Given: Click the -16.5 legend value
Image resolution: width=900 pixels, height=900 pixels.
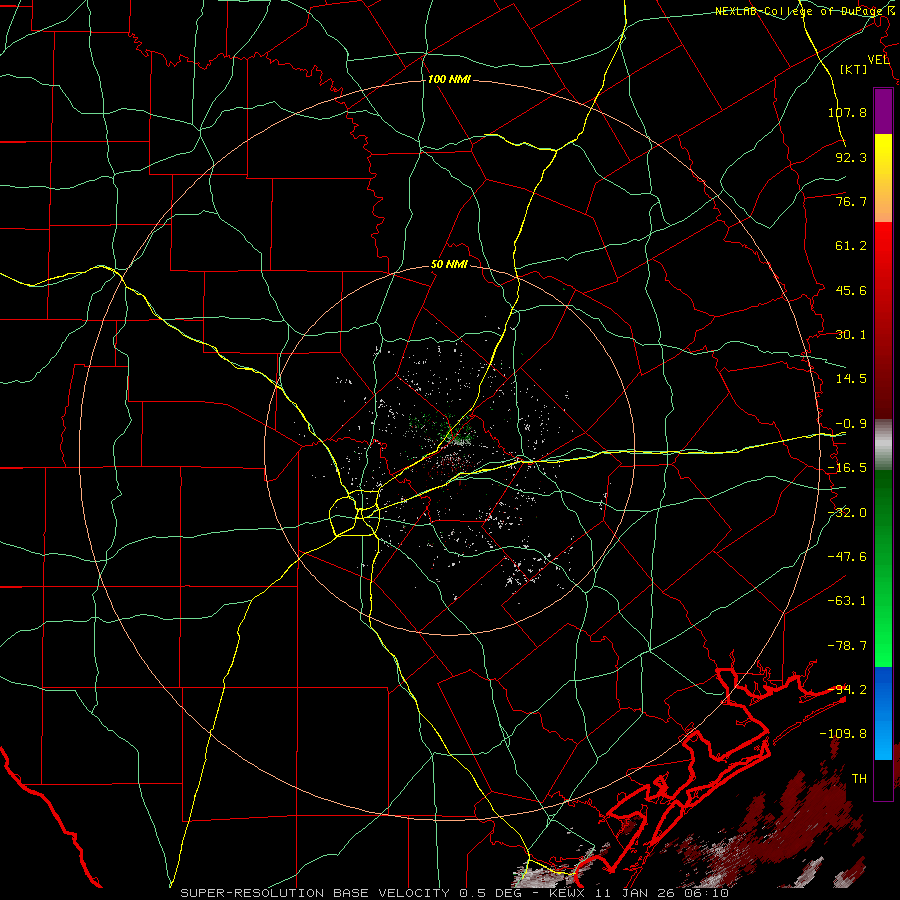Looking at the screenshot, I should (847, 468).
